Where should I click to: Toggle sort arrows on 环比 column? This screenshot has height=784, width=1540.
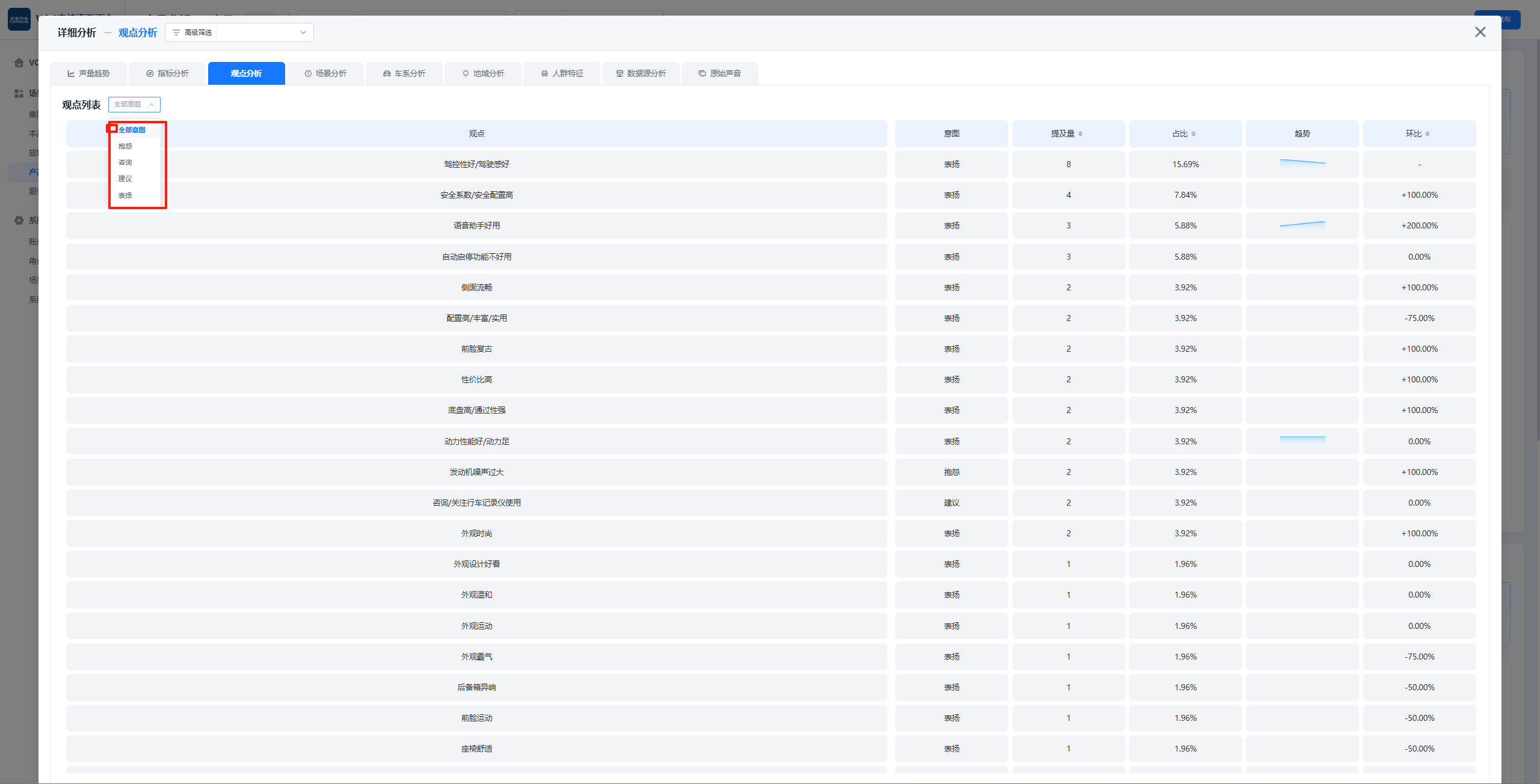coord(1428,133)
